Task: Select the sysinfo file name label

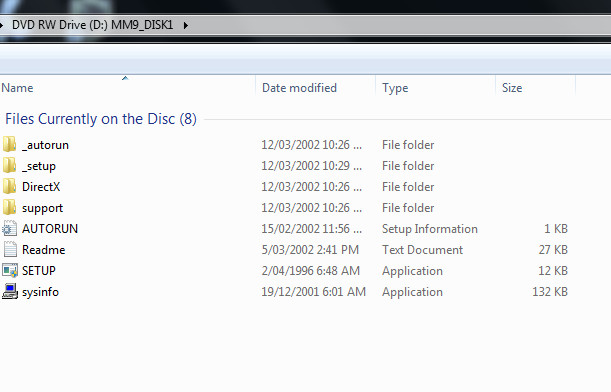Action: pos(41,292)
